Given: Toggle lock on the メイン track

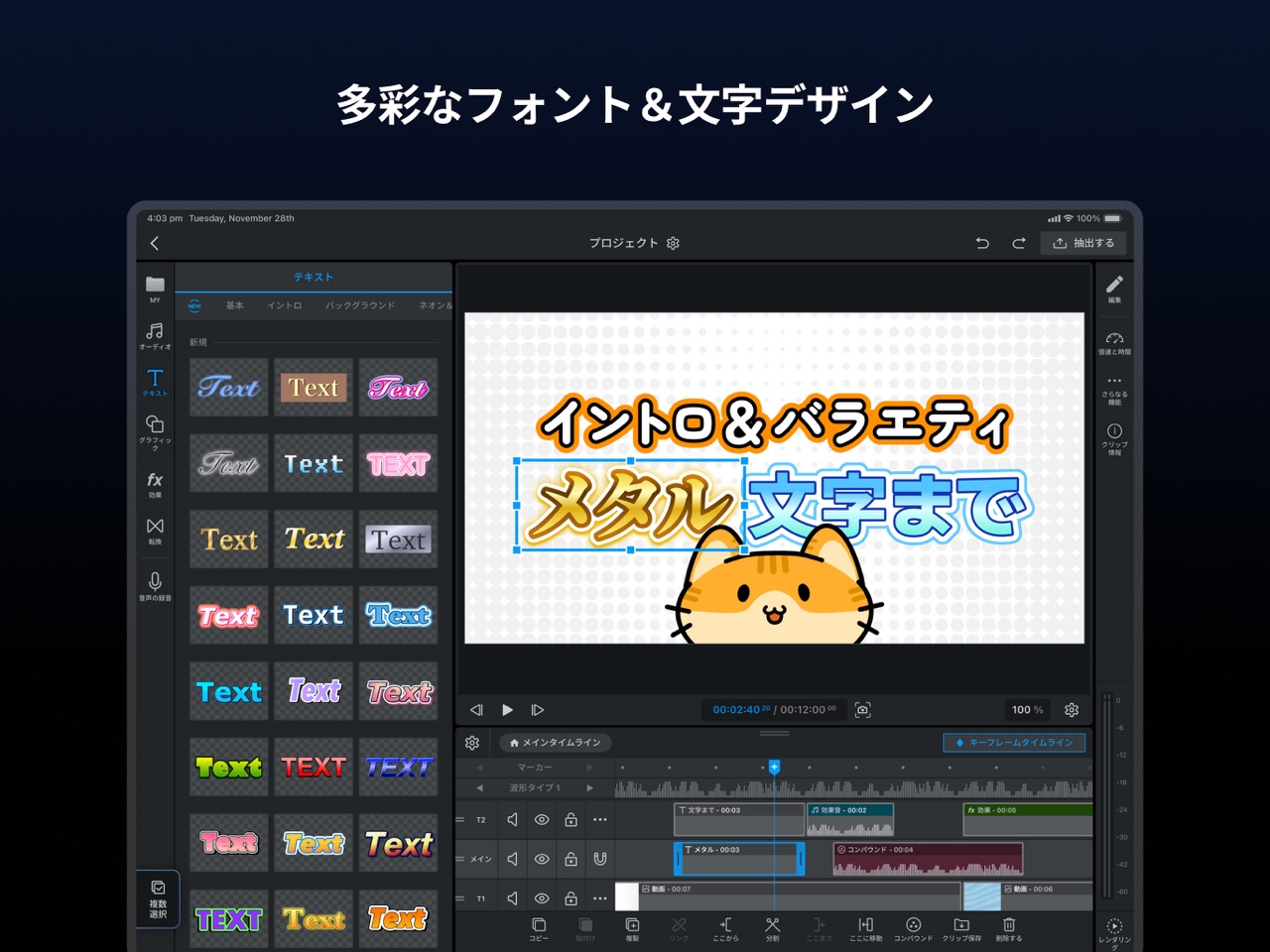Looking at the screenshot, I should 571,859.
